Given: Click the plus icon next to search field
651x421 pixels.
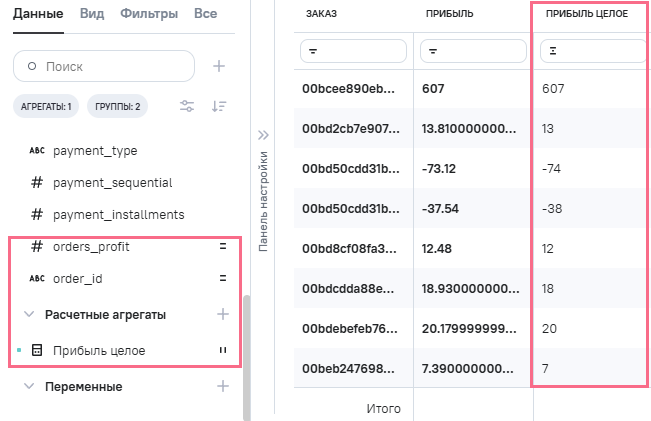Looking at the screenshot, I should point(219,66).
